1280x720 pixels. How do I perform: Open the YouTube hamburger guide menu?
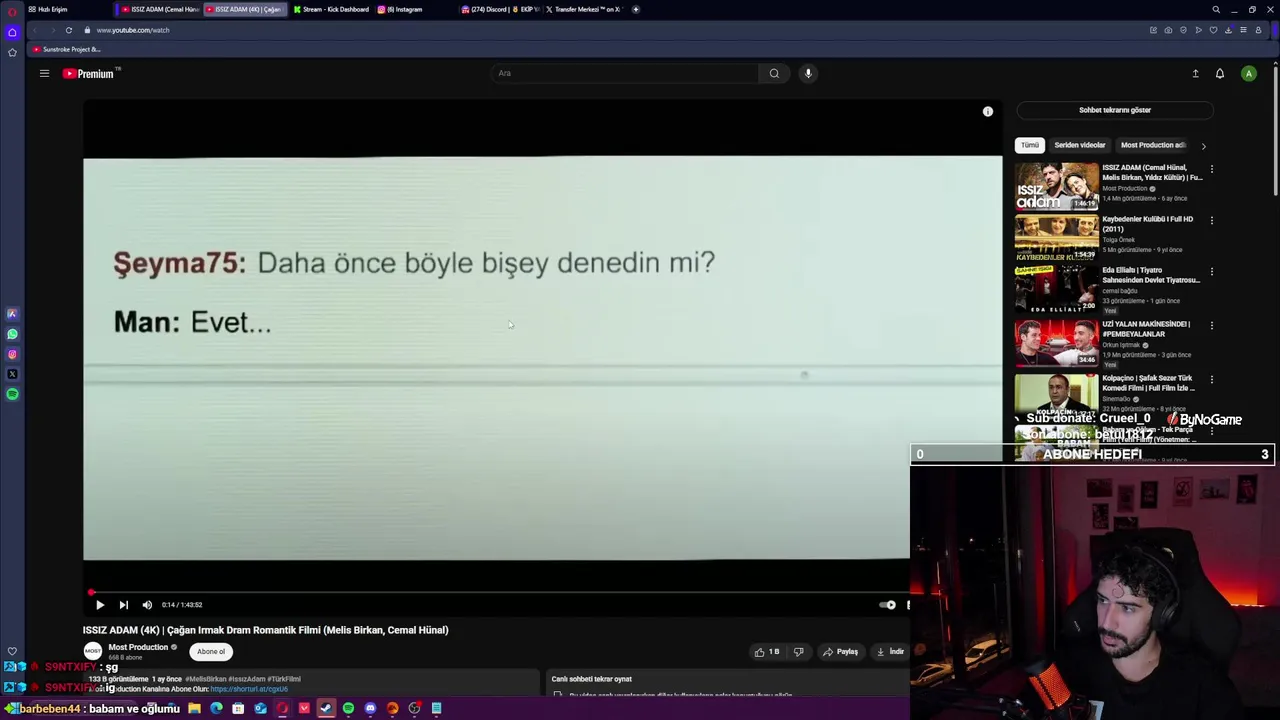[44, 73]
